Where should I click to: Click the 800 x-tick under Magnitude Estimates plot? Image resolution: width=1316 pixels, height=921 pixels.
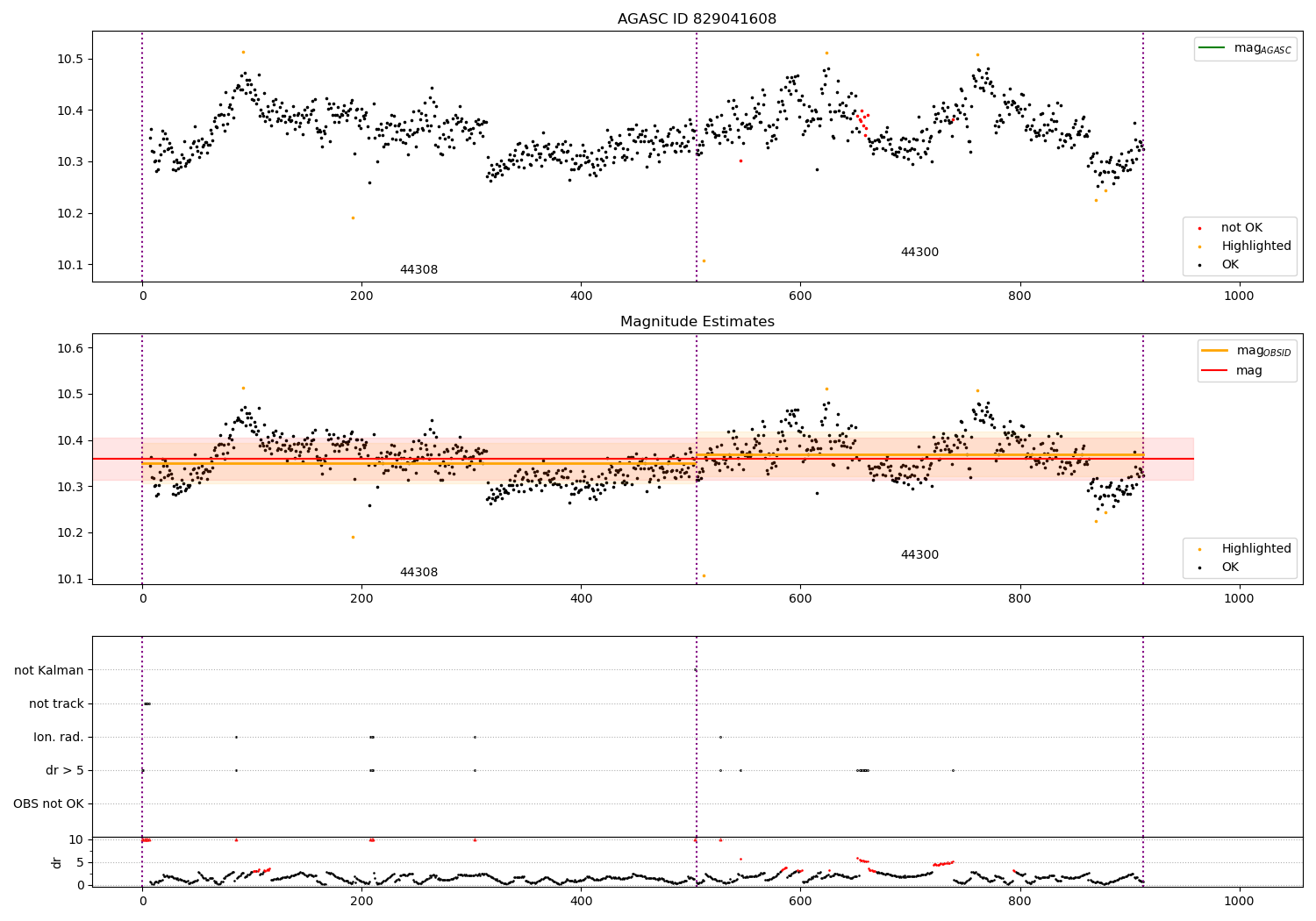(x=1019, y=599)
